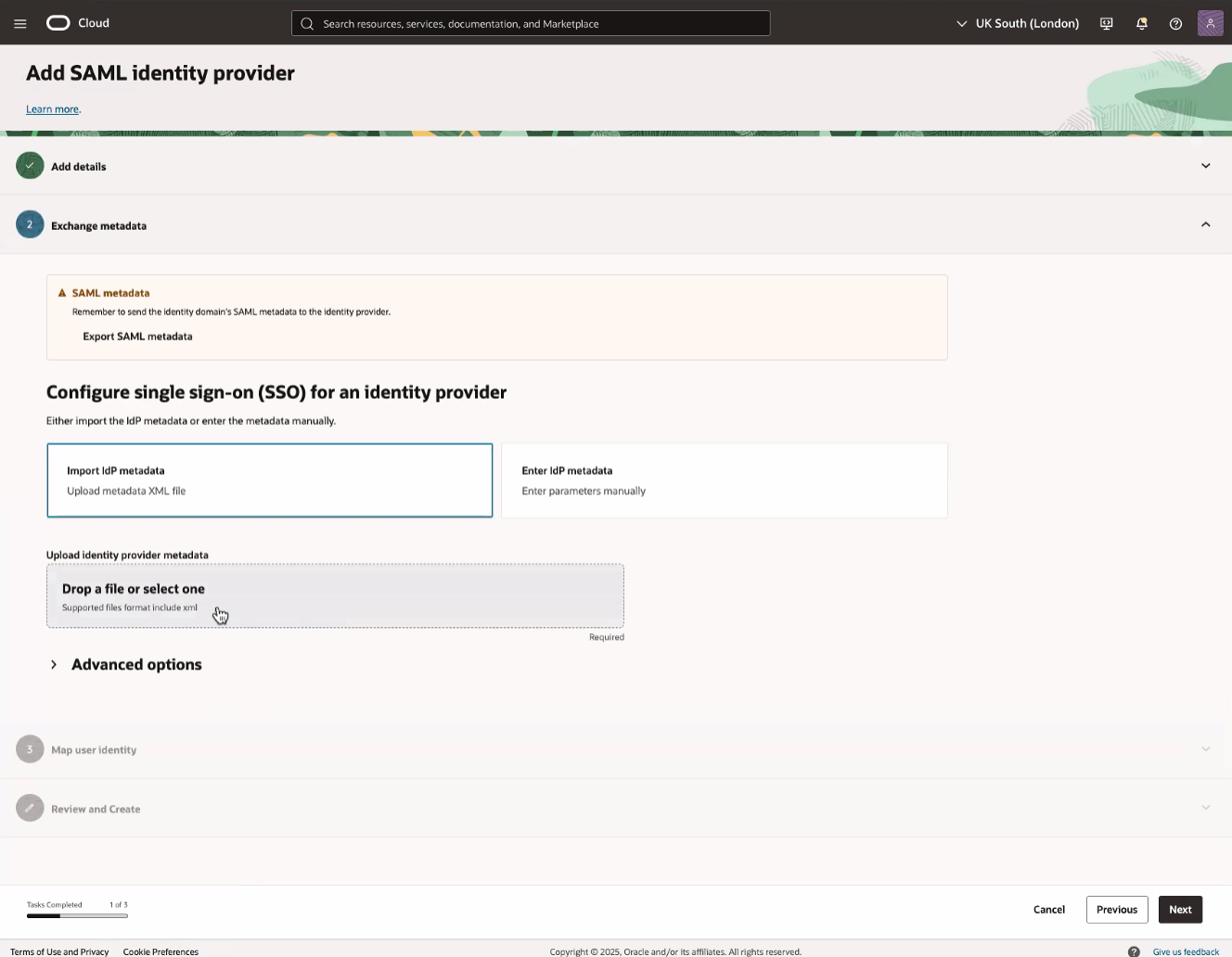Viewport: 1232px width, 957px height.
Task: Click the feedback icon near Give us feedback
Action: [x=1134, y=951]
